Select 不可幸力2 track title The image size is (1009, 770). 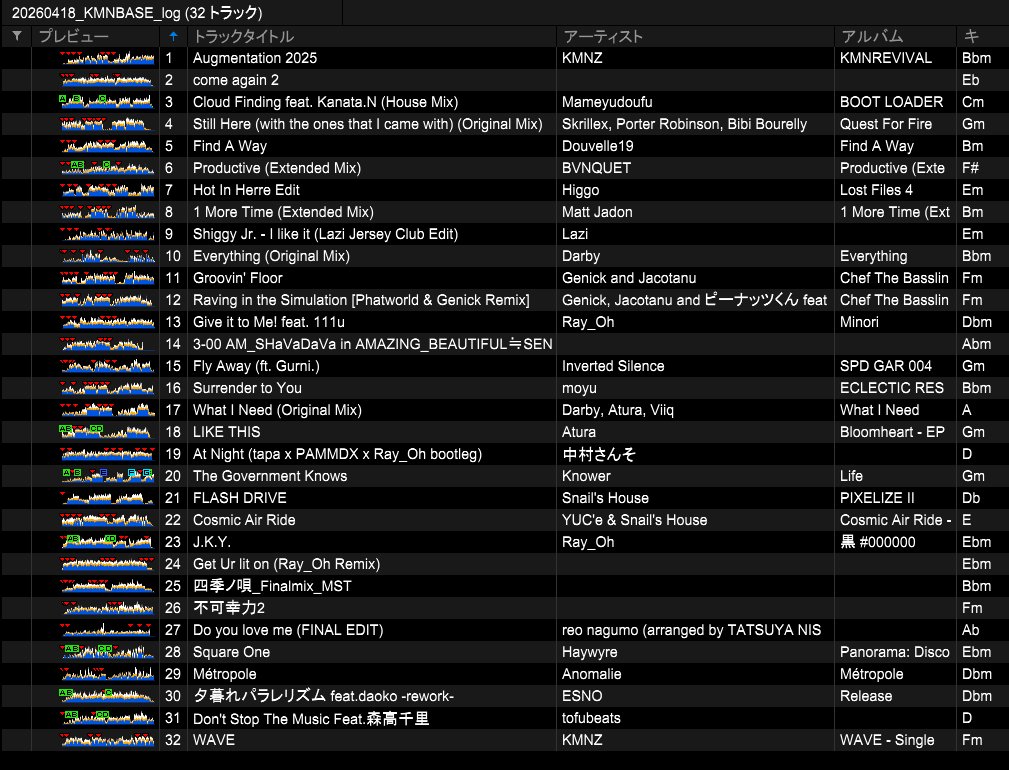[228, 608]
